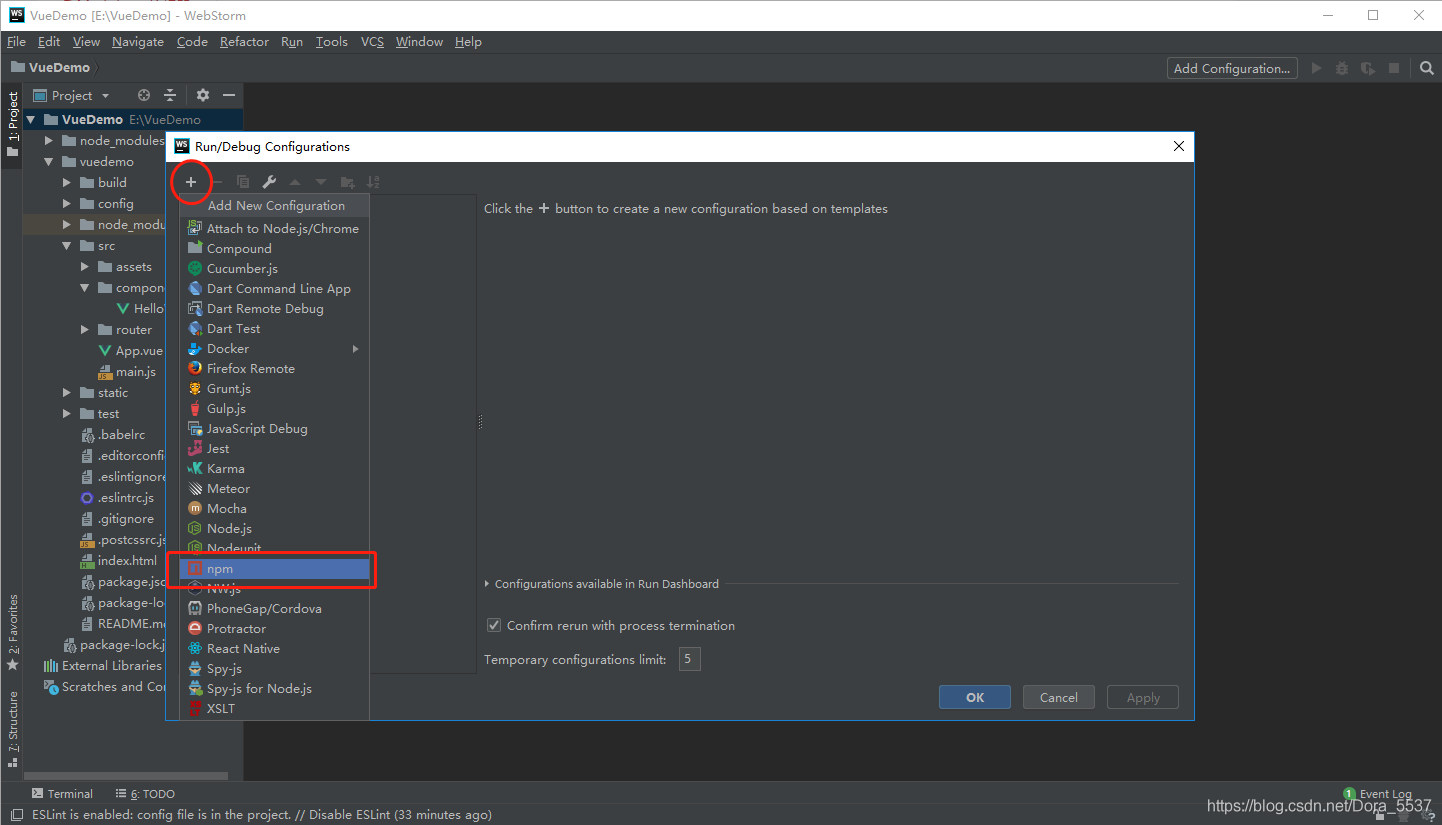Open the Run menu

[292, 42]
